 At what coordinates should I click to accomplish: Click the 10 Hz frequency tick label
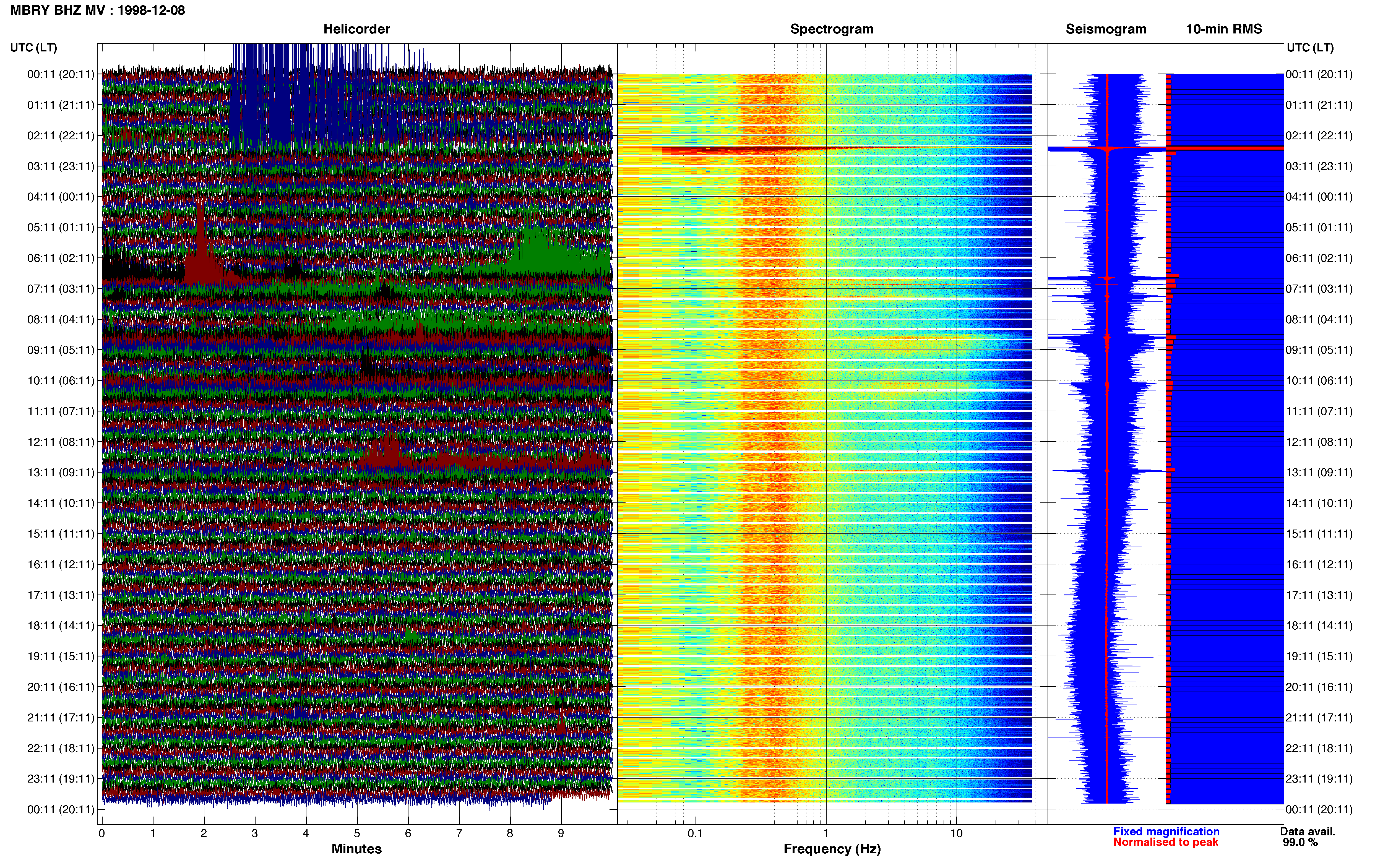click(956, 833)
